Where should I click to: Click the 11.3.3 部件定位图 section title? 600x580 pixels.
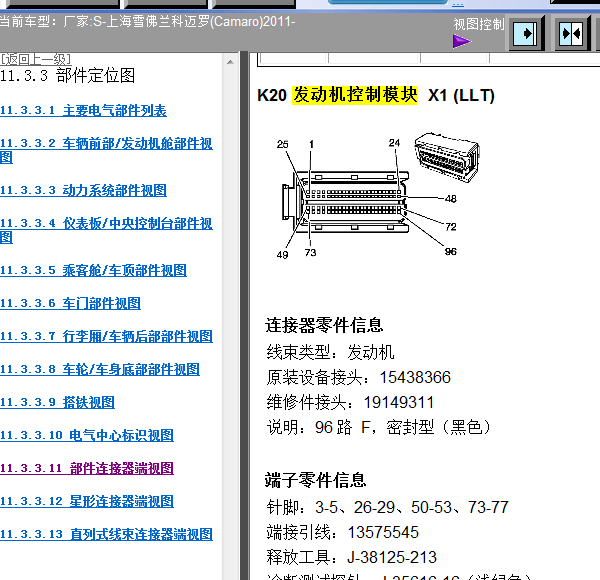click(67, 75)
